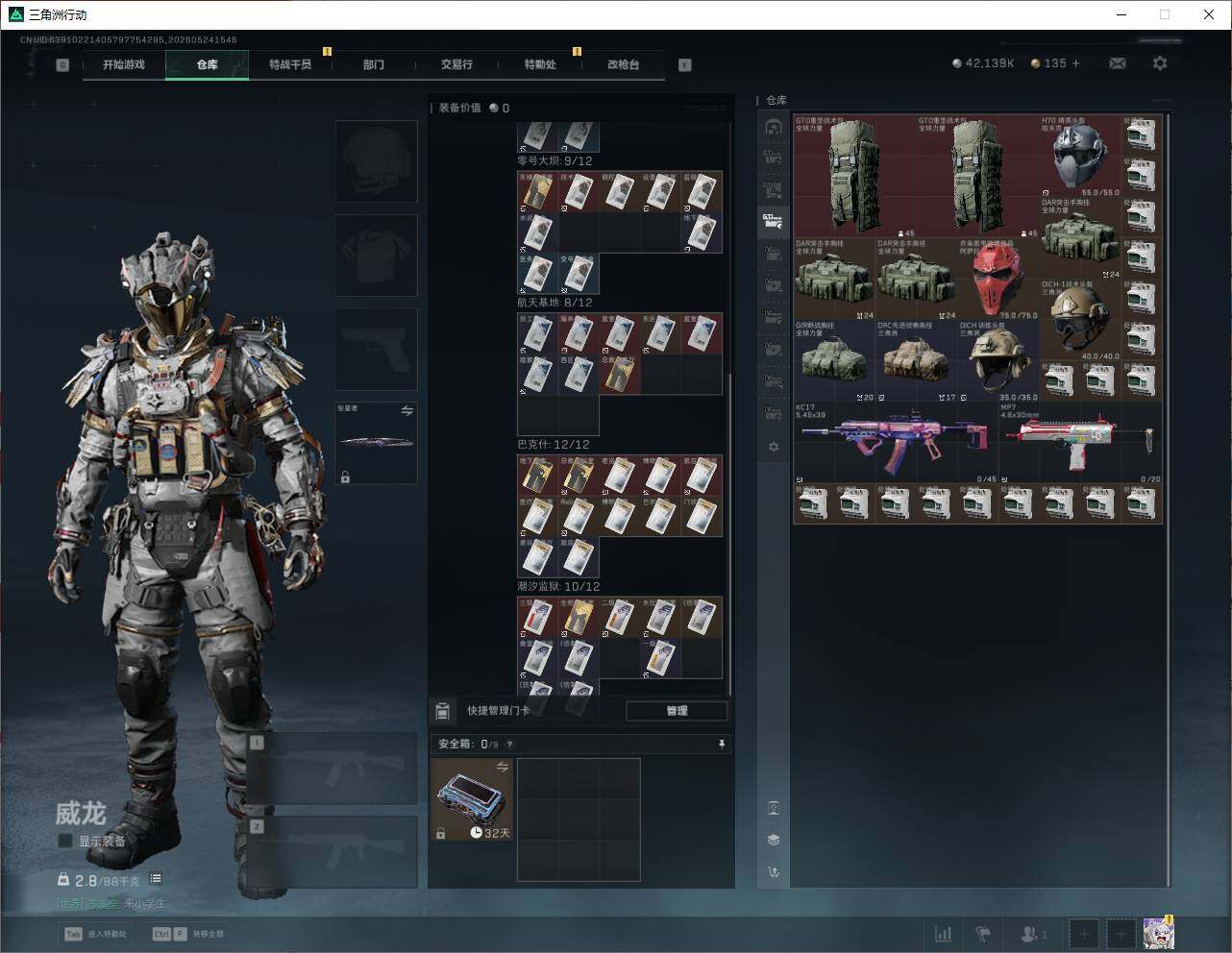
Task: Click the 航天基地: 8/12 keycard heading
Action: point(554,303)
